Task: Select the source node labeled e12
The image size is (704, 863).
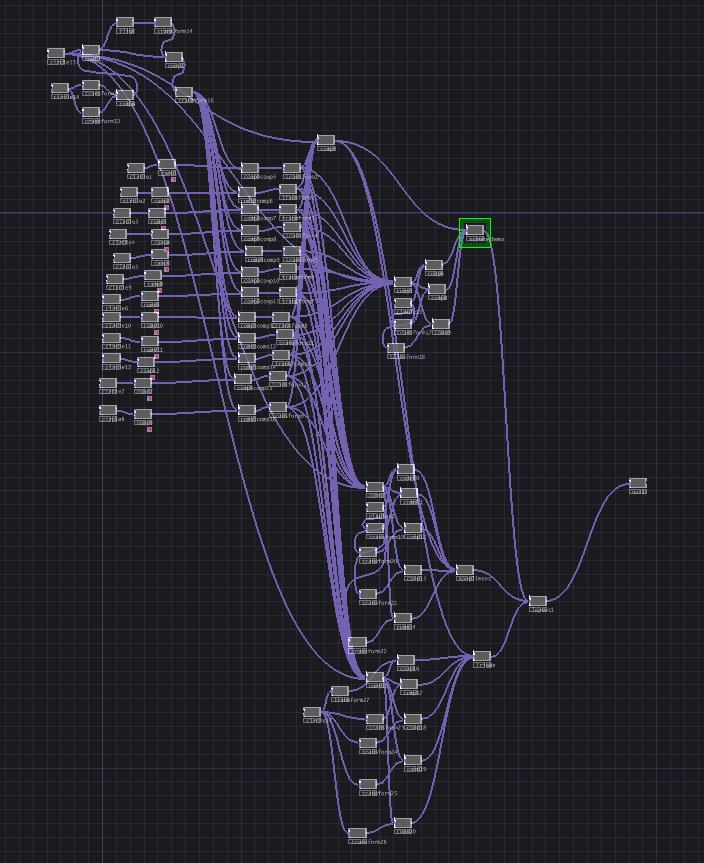Action: point(112,358)
